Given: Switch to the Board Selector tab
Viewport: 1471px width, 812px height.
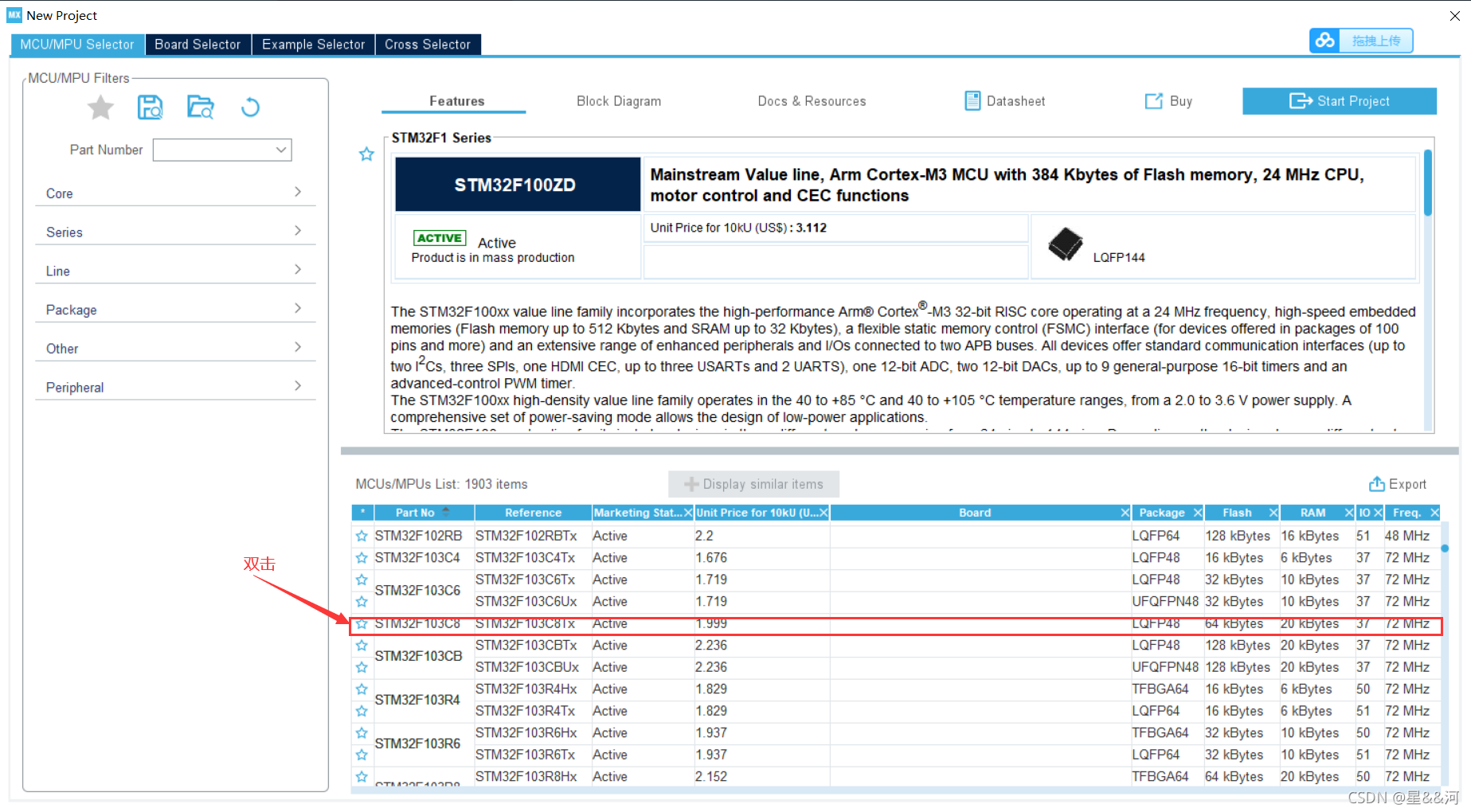Looking at the screenshot, I should pos(198,45).
